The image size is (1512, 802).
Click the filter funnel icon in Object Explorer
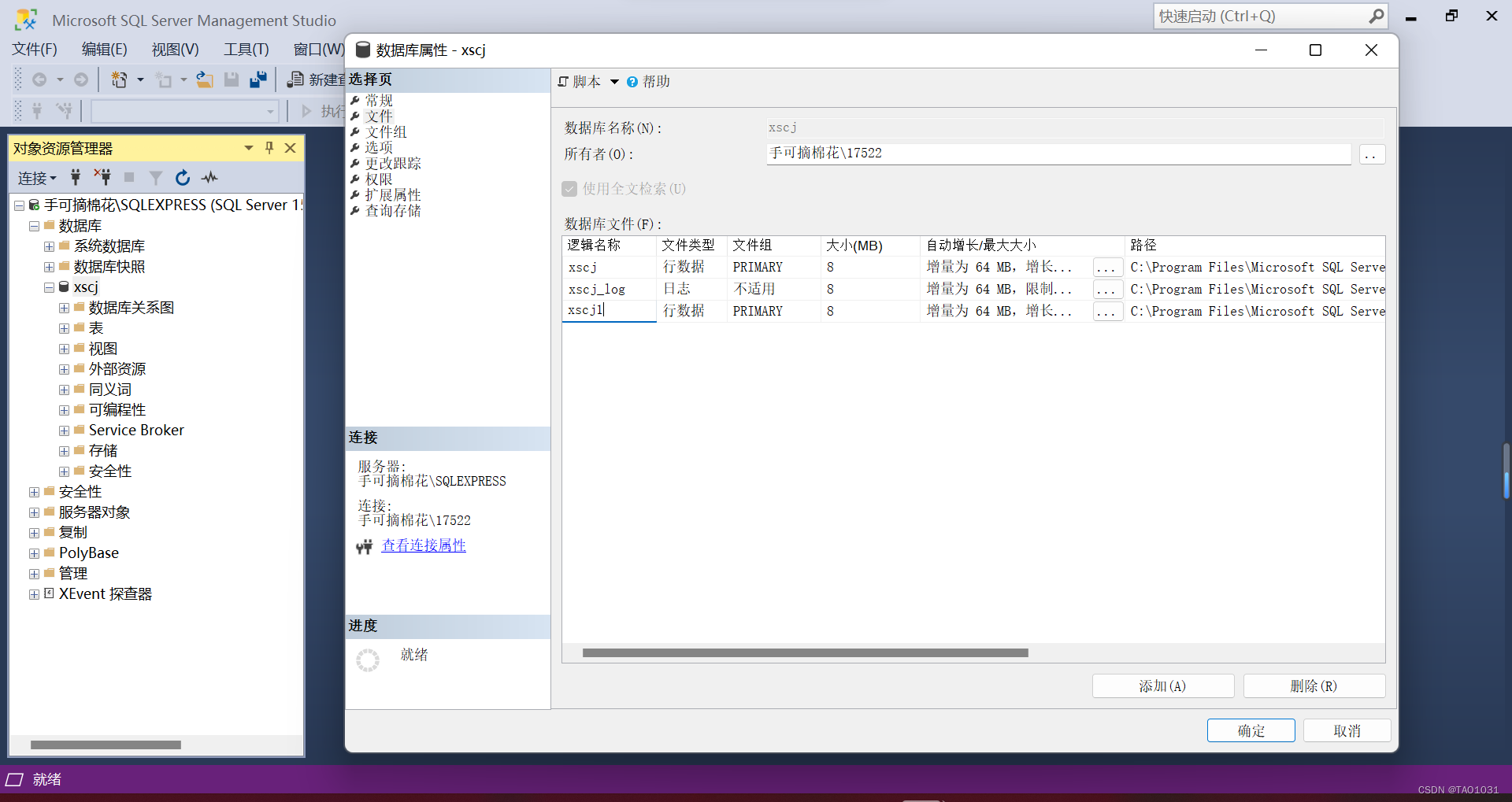(x=156, y=178)
